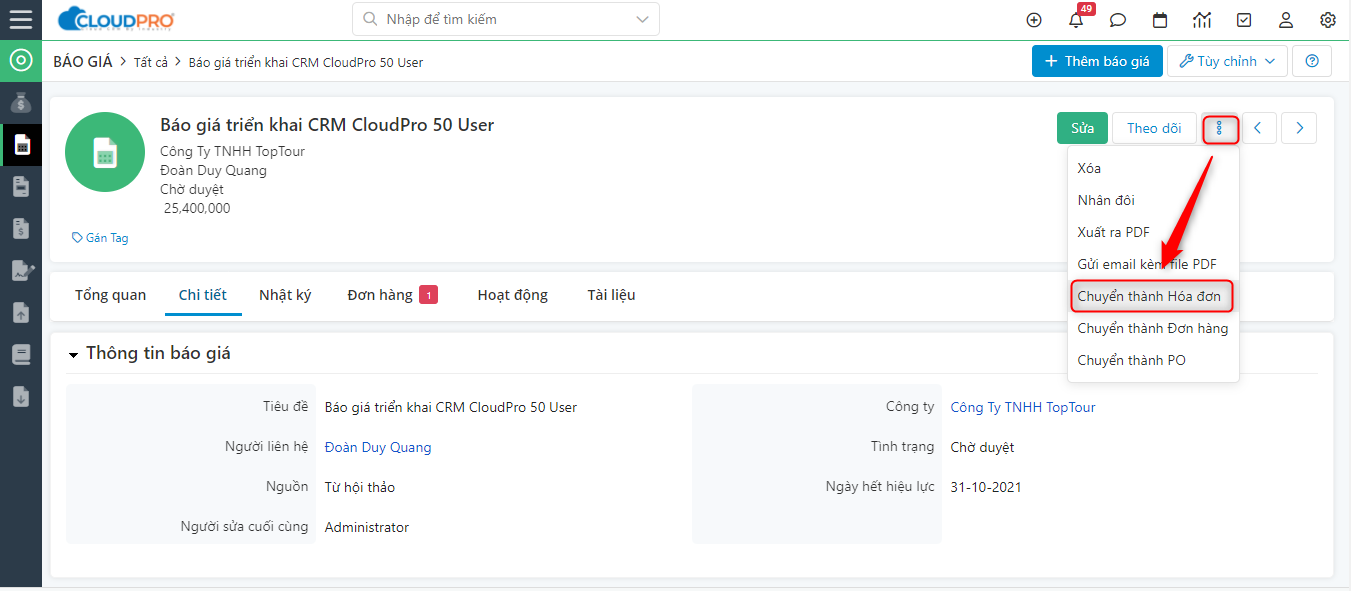
Task: Open Công Ty TNHH TopTour company link
Action: (1023, 407)
